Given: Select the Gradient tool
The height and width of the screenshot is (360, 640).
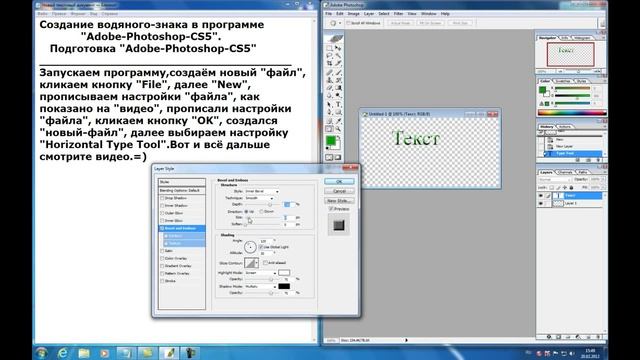Looking at the screenshot, I should [x=338, y=88].
